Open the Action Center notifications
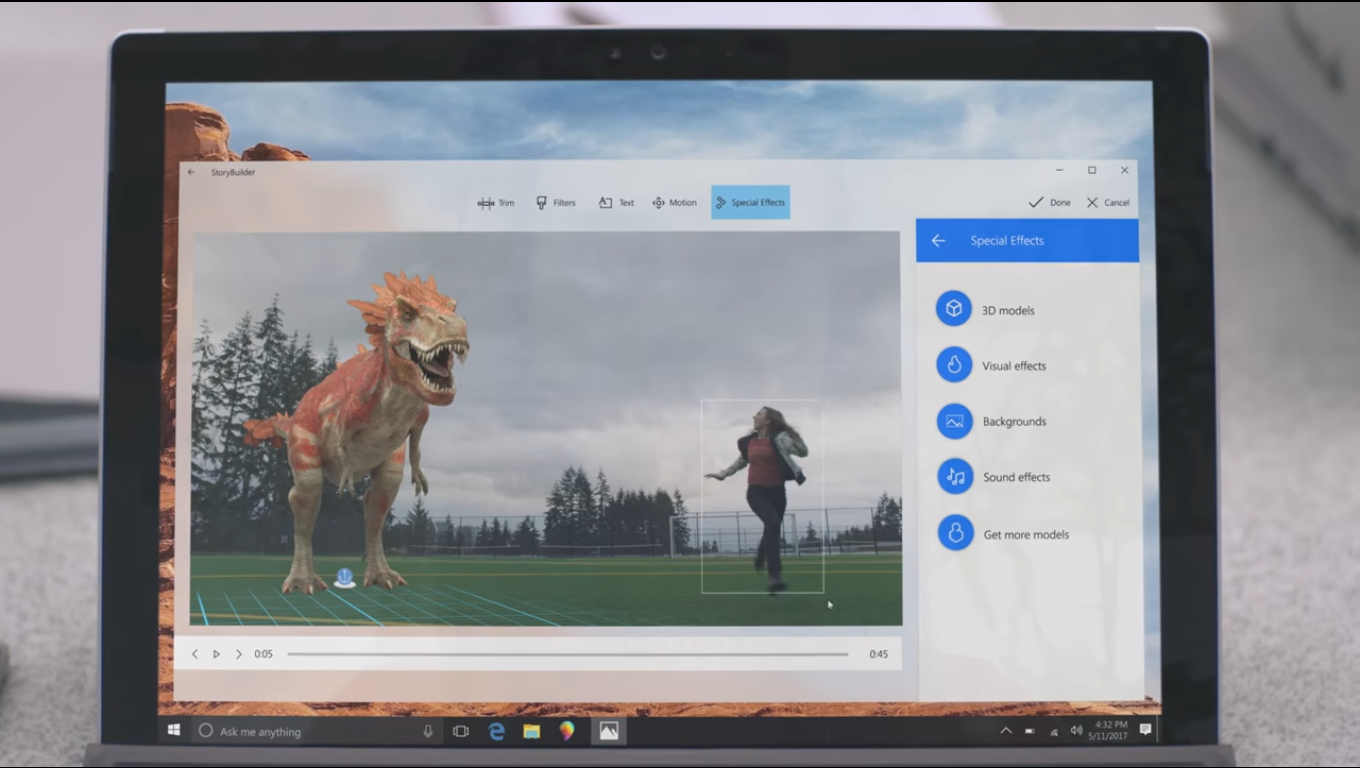Screen dimensions: 1360x768 [1146, 730]
